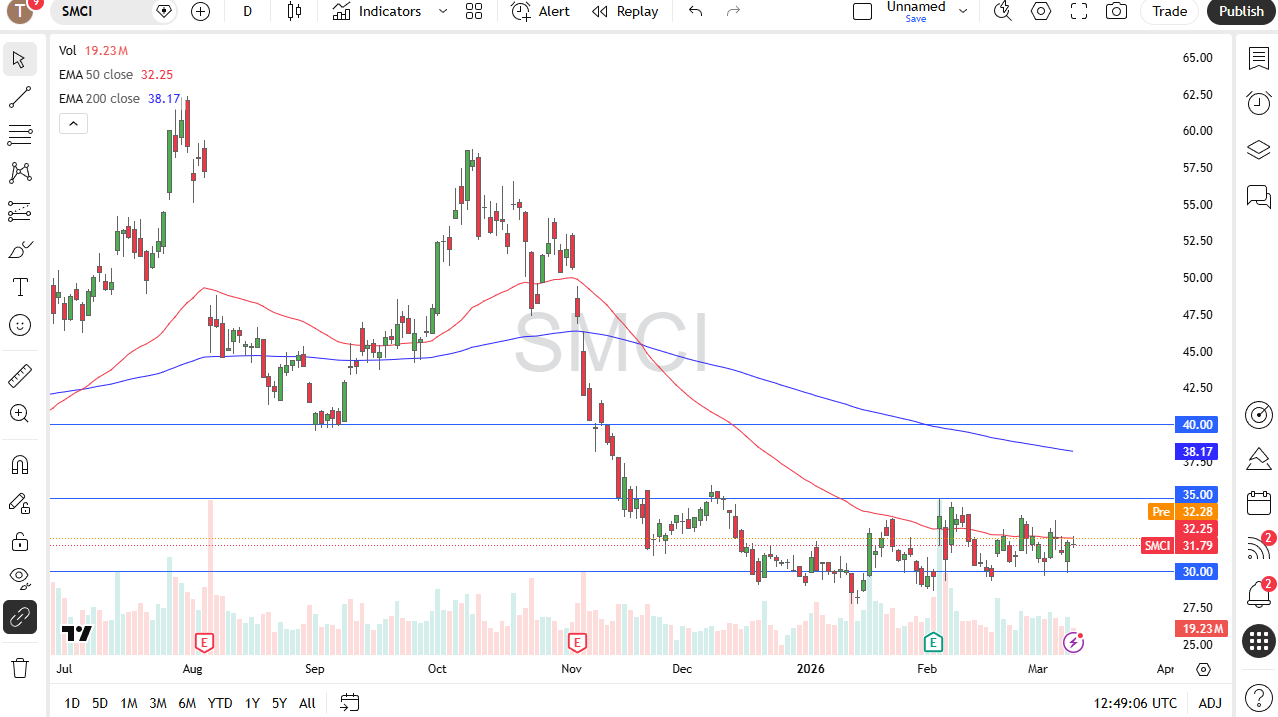Open the alerts clock panel
Image resolution: width=1278 pixels, height=717 pixels.
[1258, 103]
